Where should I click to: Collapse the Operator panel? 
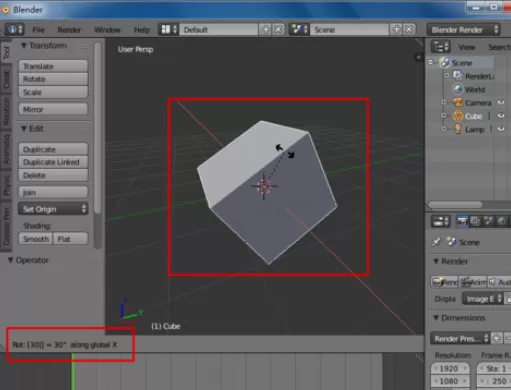point(11,260)
